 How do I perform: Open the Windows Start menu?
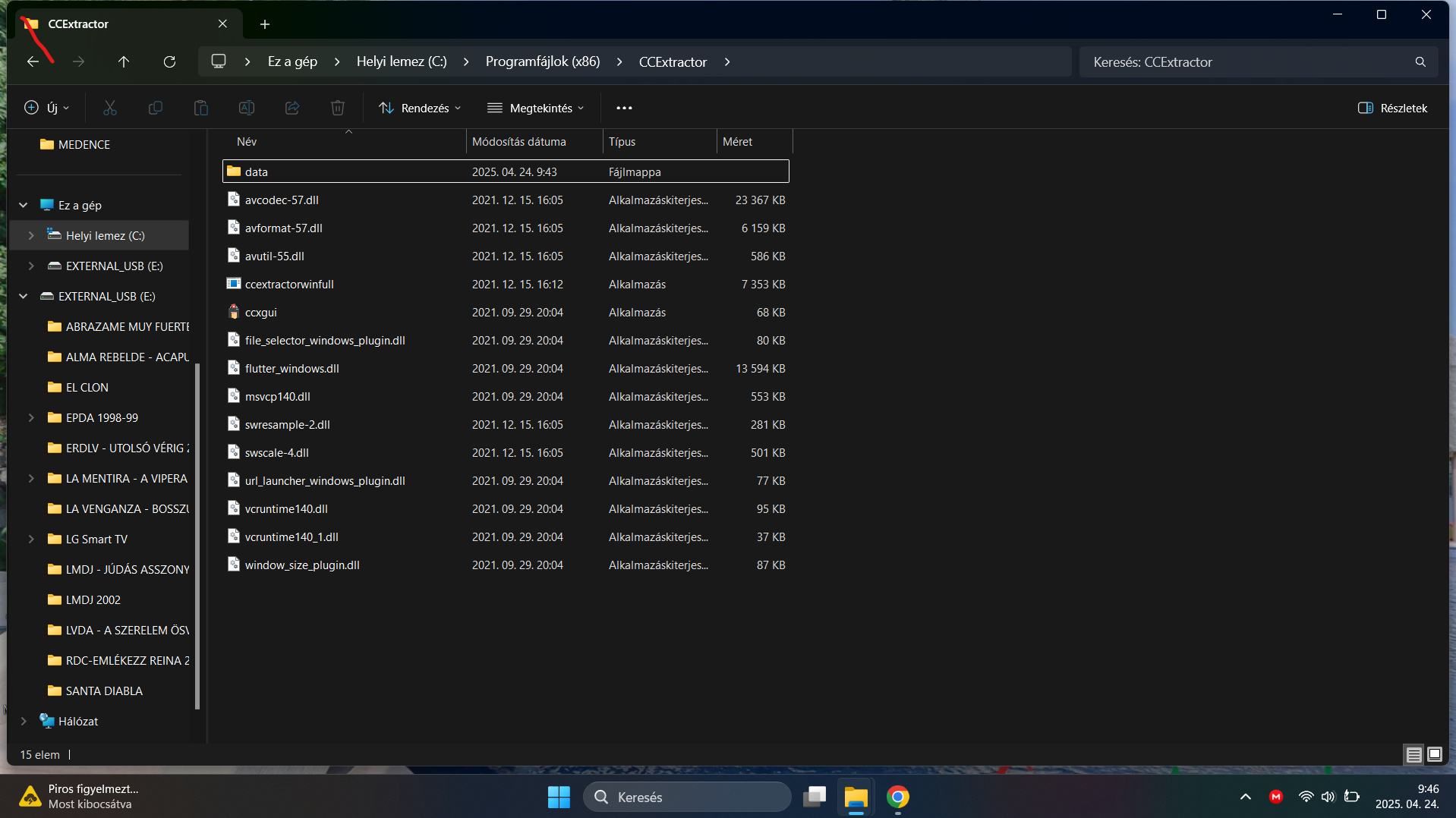click(559, 797)
